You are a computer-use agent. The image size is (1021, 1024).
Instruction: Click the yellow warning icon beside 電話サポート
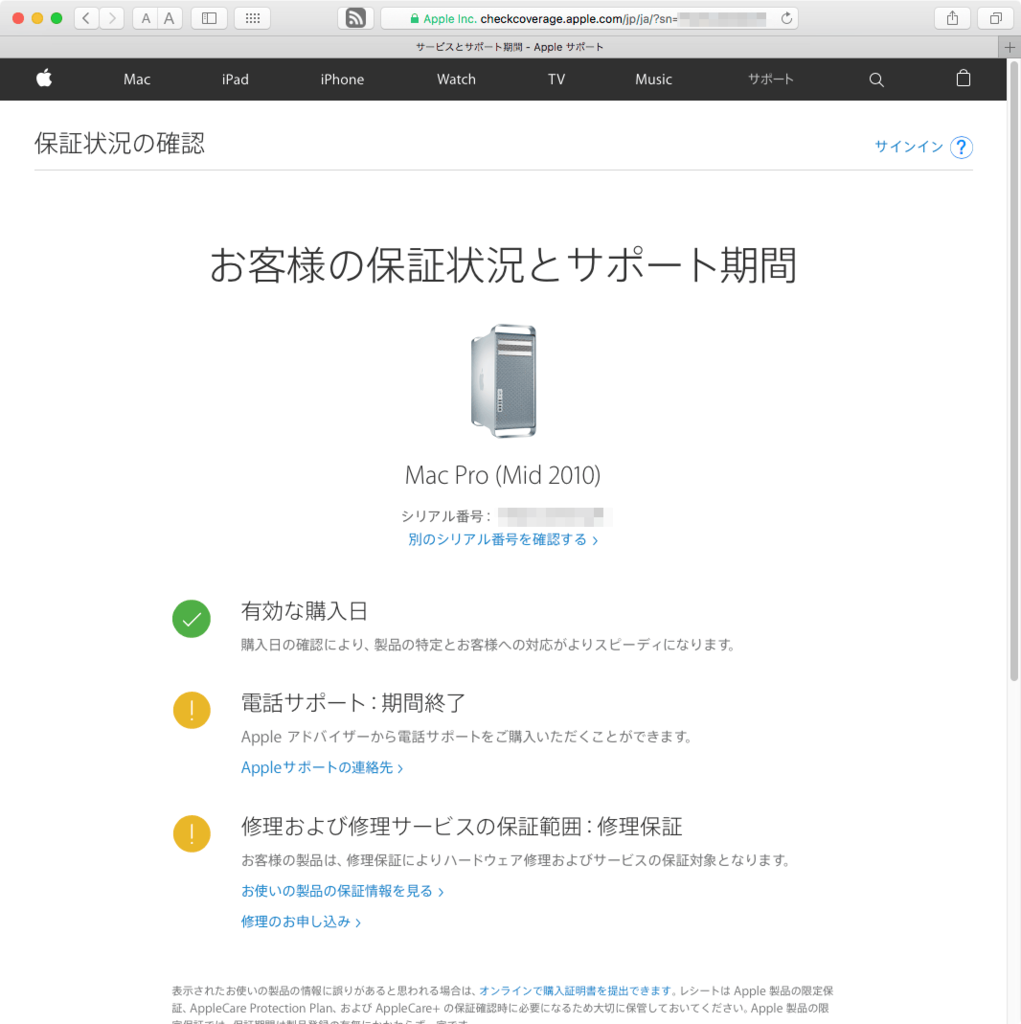pos(191,710)
